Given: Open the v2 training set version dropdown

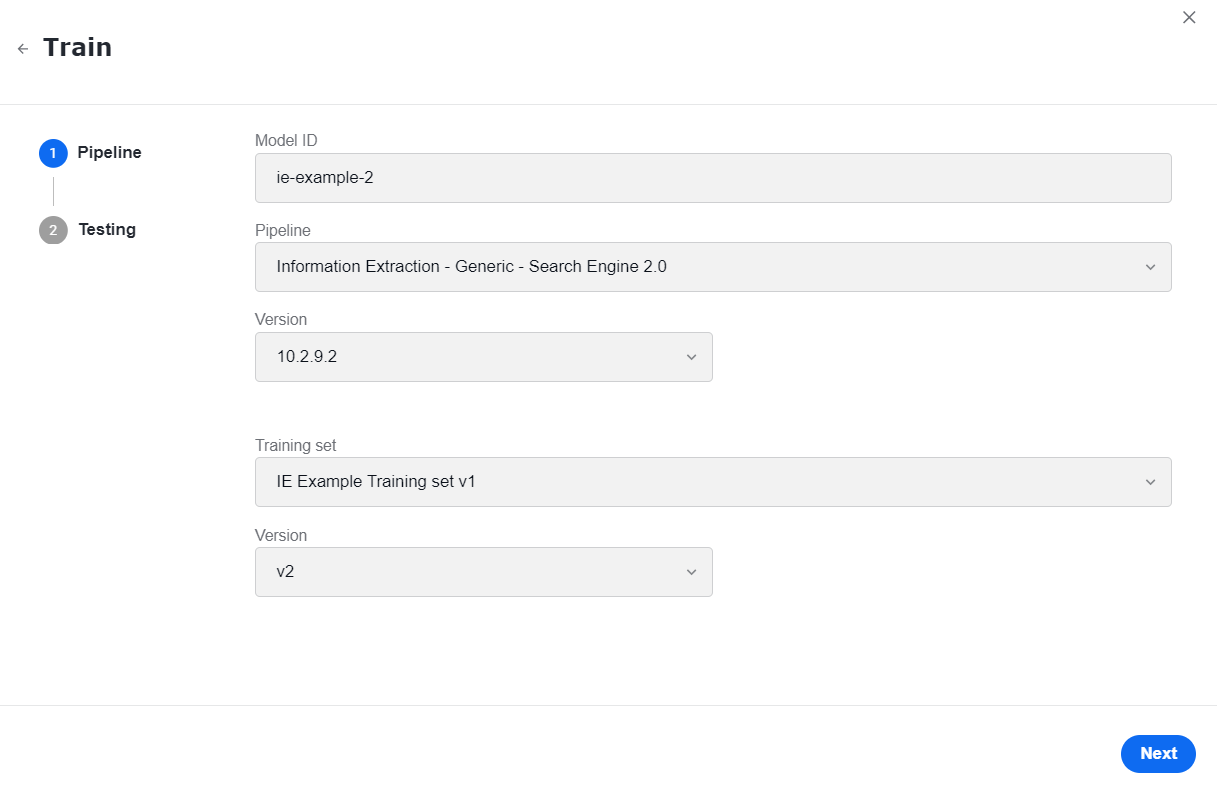Looking at the screenshot, I should [484, 572].
